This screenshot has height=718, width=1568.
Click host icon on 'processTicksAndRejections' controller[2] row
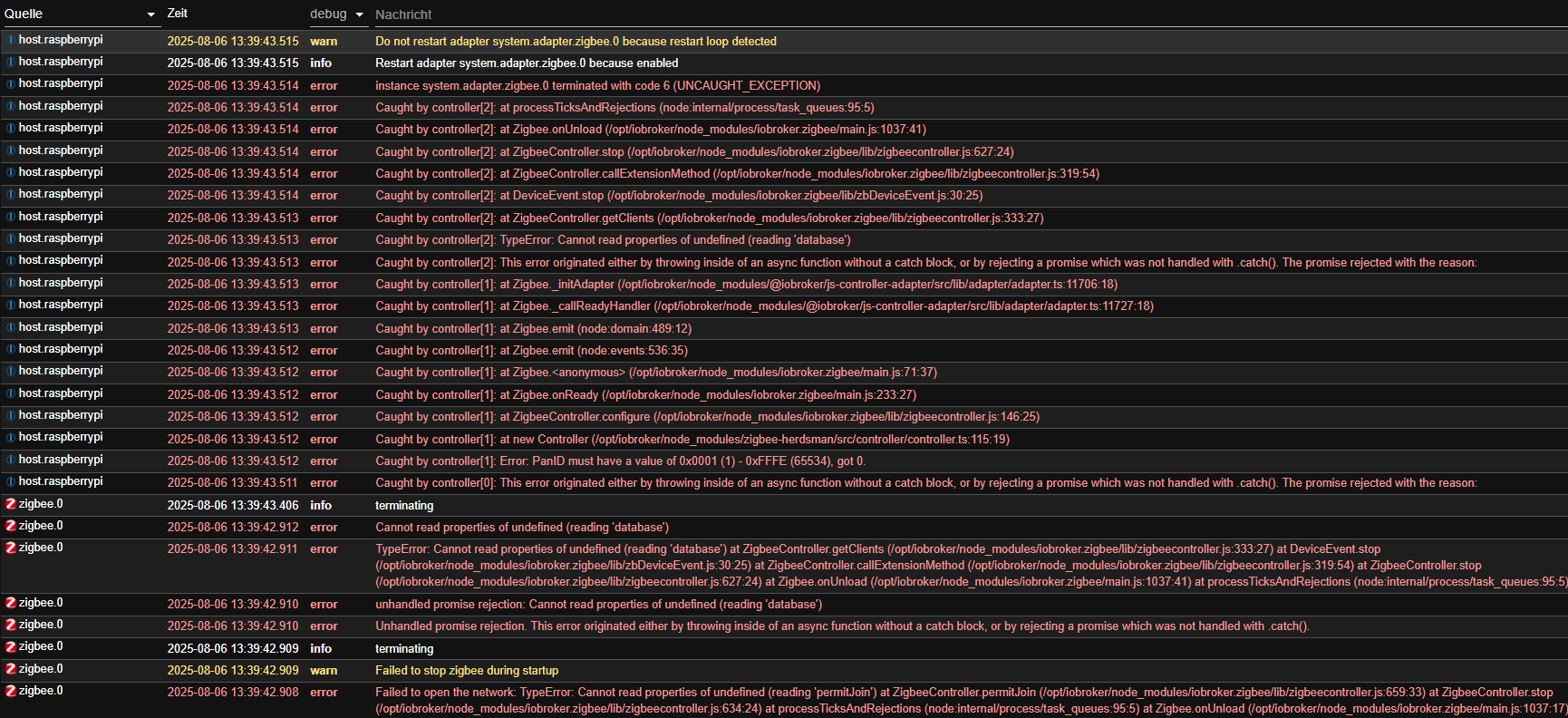11,106
